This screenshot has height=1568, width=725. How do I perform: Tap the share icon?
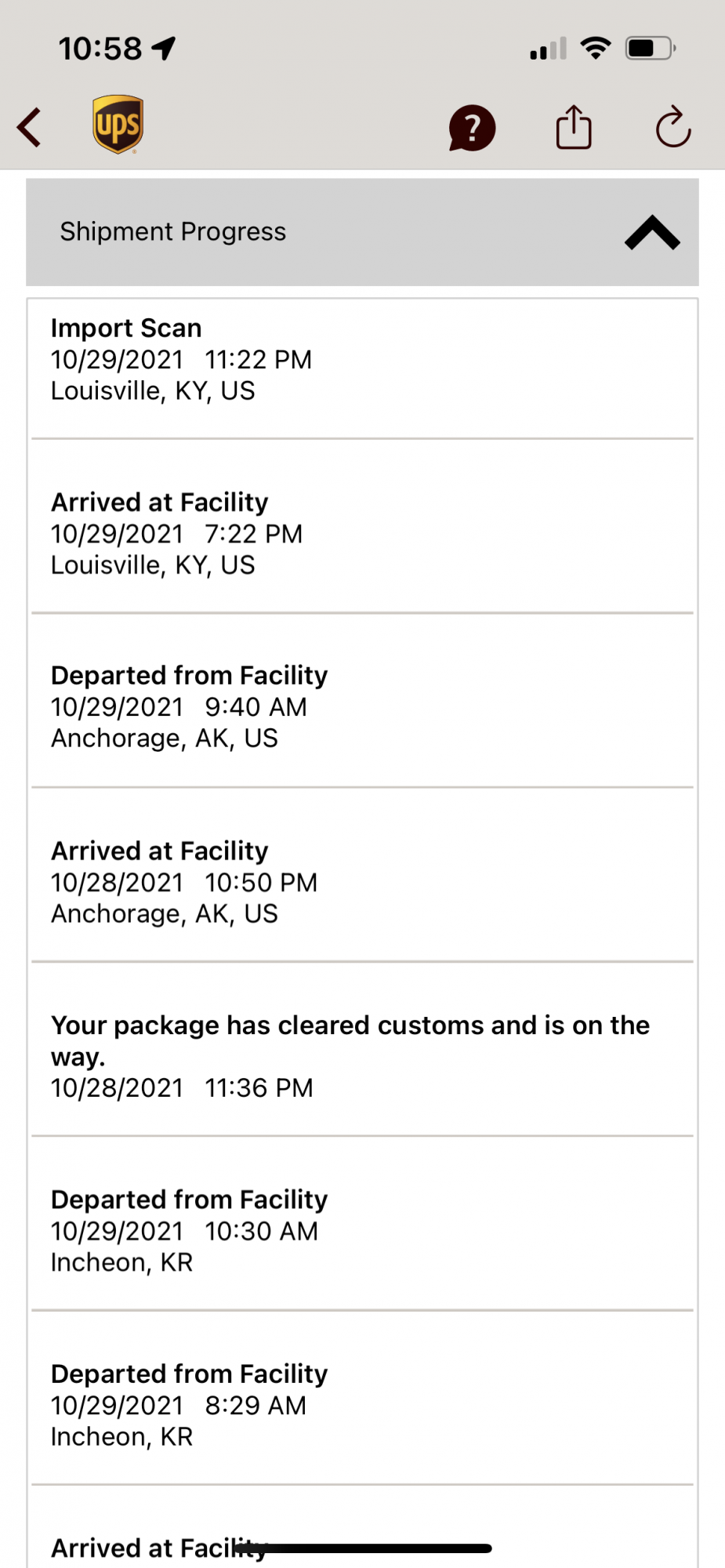(x=574, y=127)
